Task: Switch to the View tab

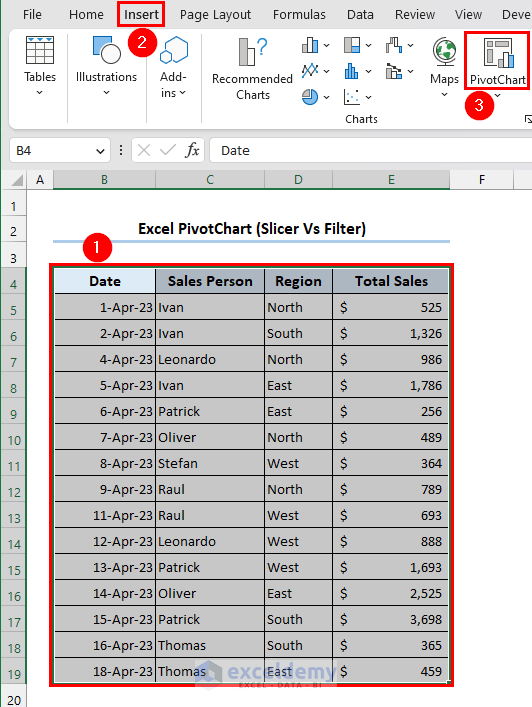Action: pyautogui.click(x=468, y=14)
